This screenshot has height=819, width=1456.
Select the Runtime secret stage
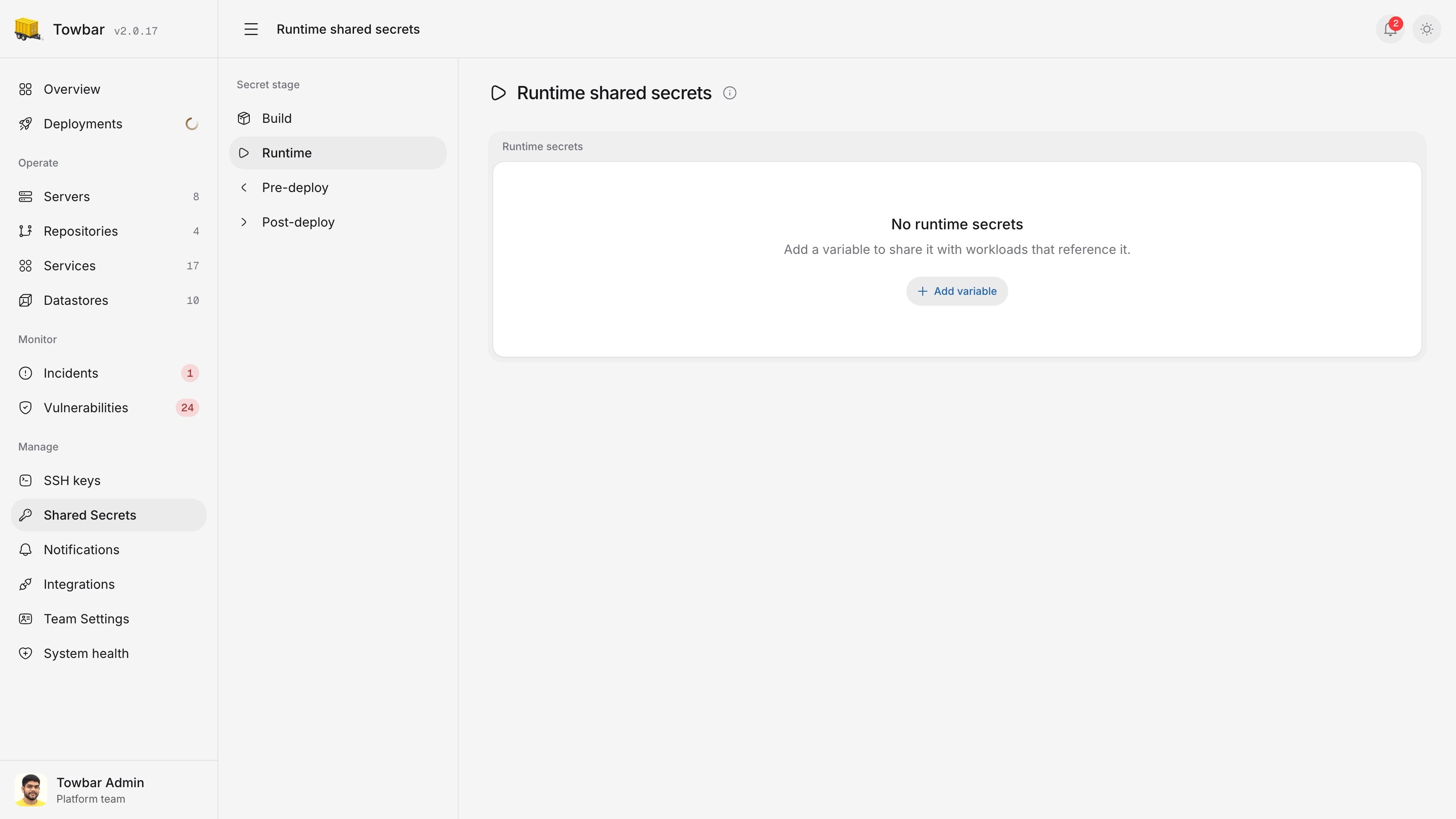[338, 152]
